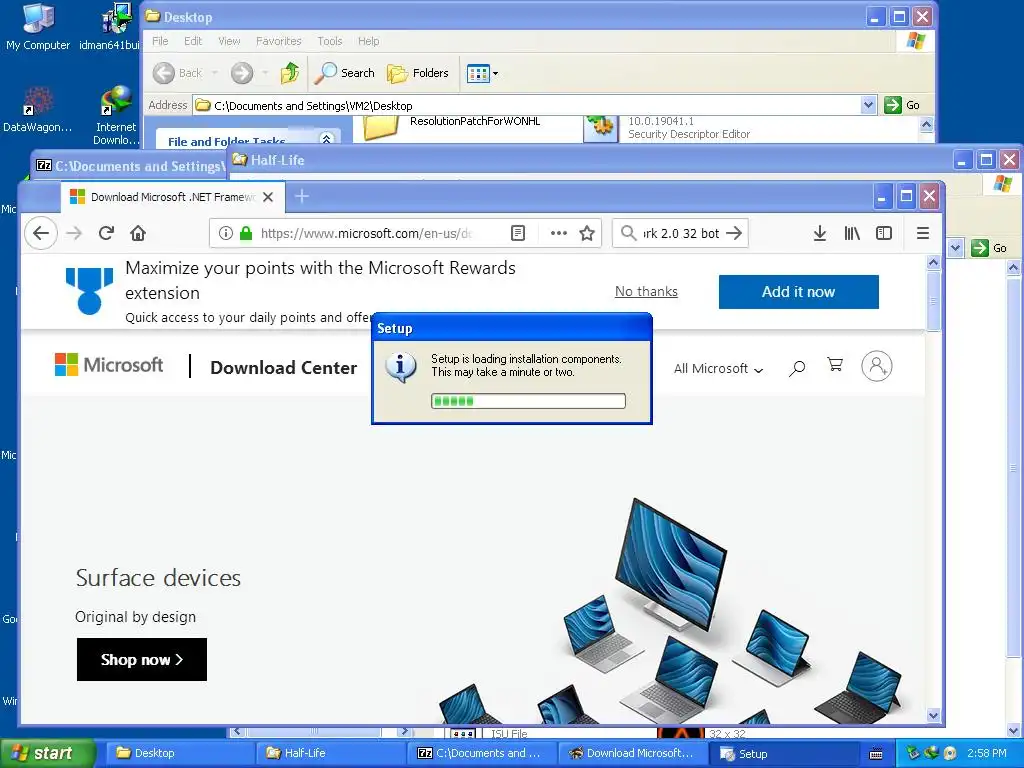Show site information icon in address bar
The image size is (1024, 768).
point(225,233)
